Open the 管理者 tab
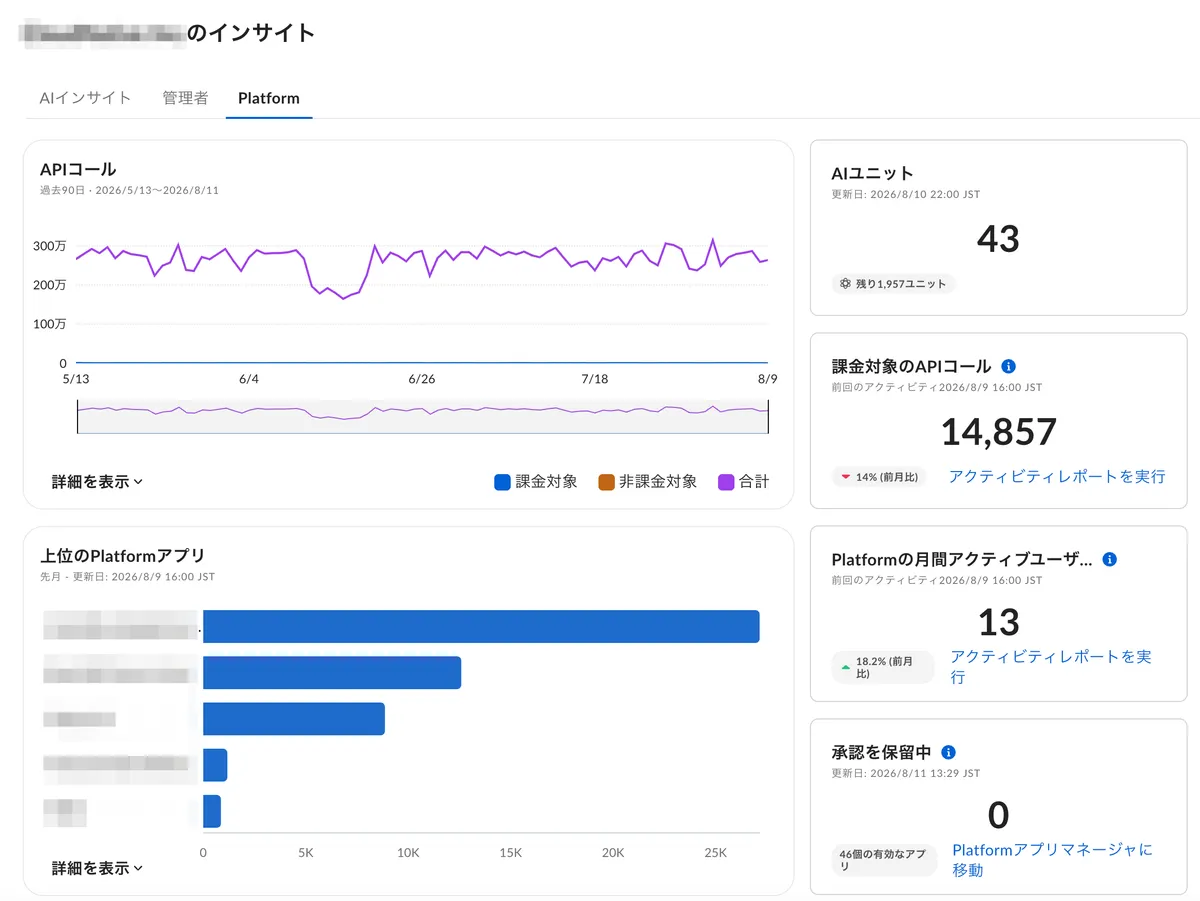 tap(185, 98)
